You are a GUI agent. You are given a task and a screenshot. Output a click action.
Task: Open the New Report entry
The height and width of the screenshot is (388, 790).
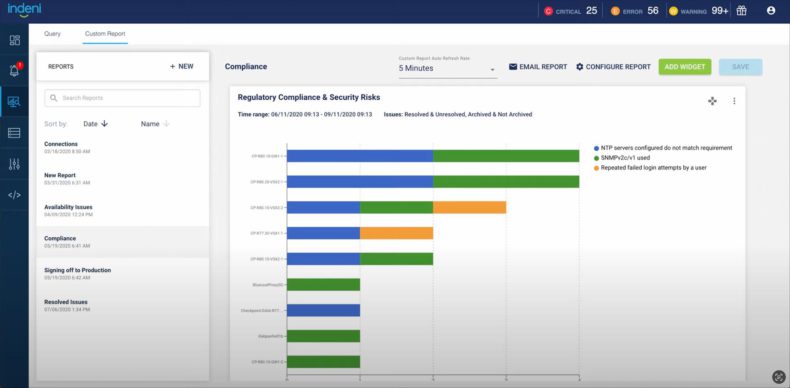click(122, 179)
